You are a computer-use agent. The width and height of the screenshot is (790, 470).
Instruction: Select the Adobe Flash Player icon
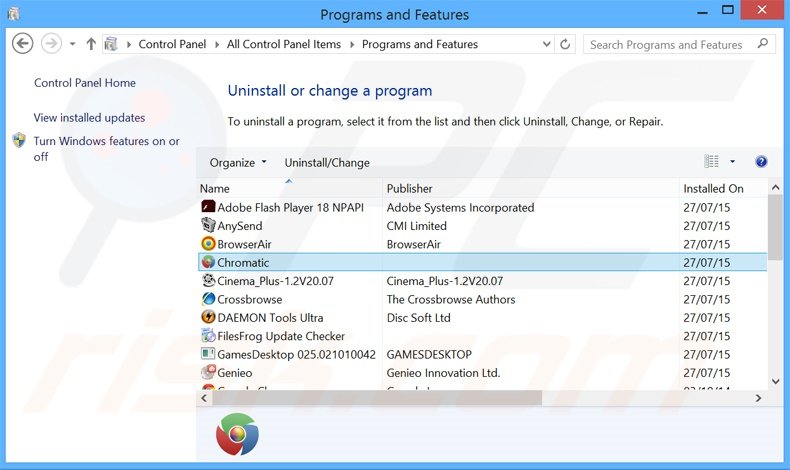click(208, 207)
